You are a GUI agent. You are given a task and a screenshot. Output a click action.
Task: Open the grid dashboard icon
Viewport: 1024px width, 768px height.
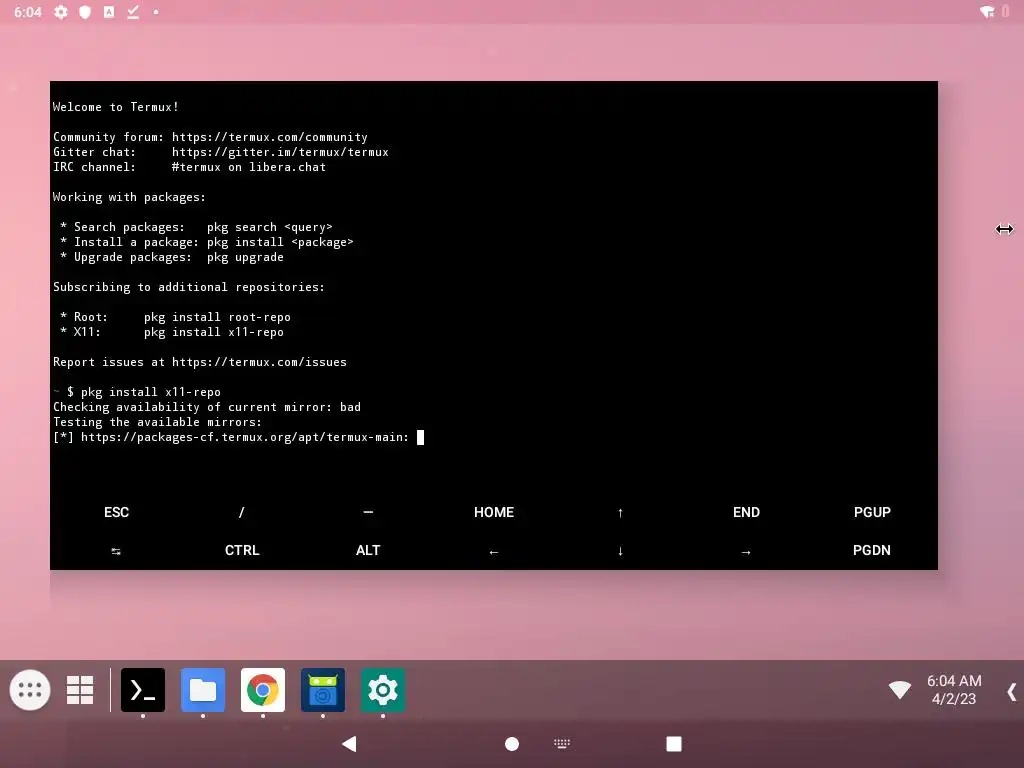(x=80, y=690)
